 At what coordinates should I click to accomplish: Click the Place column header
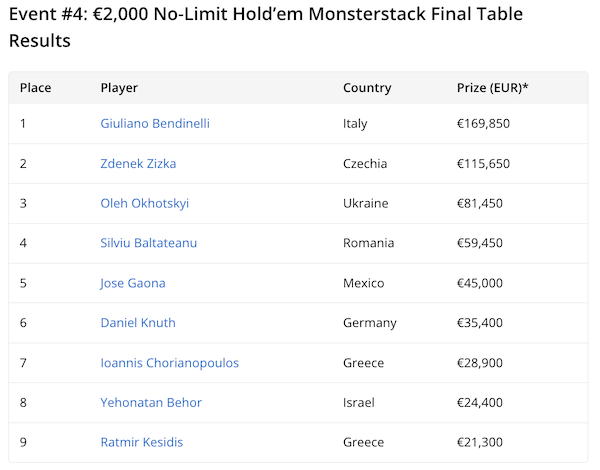click(x=35, y=88)
